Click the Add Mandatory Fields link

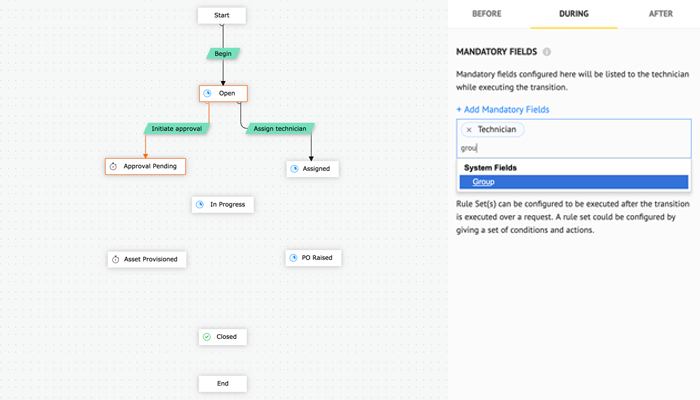[x=502, y=109]
